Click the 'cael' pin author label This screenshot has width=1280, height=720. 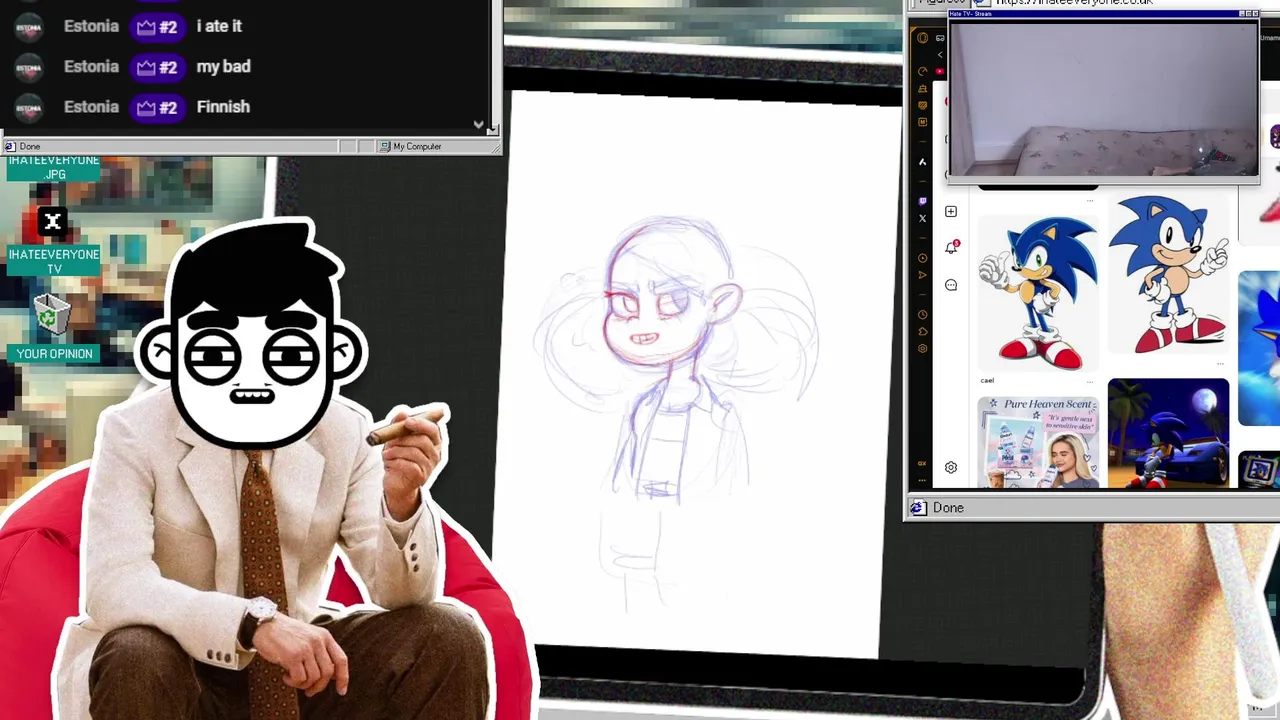(987, 380)
